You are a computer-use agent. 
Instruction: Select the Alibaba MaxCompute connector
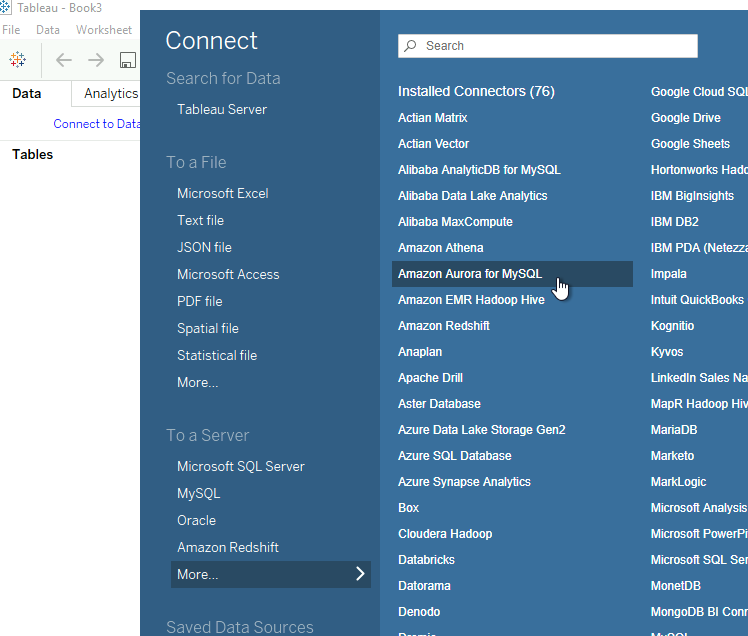[x=456, y=222]
